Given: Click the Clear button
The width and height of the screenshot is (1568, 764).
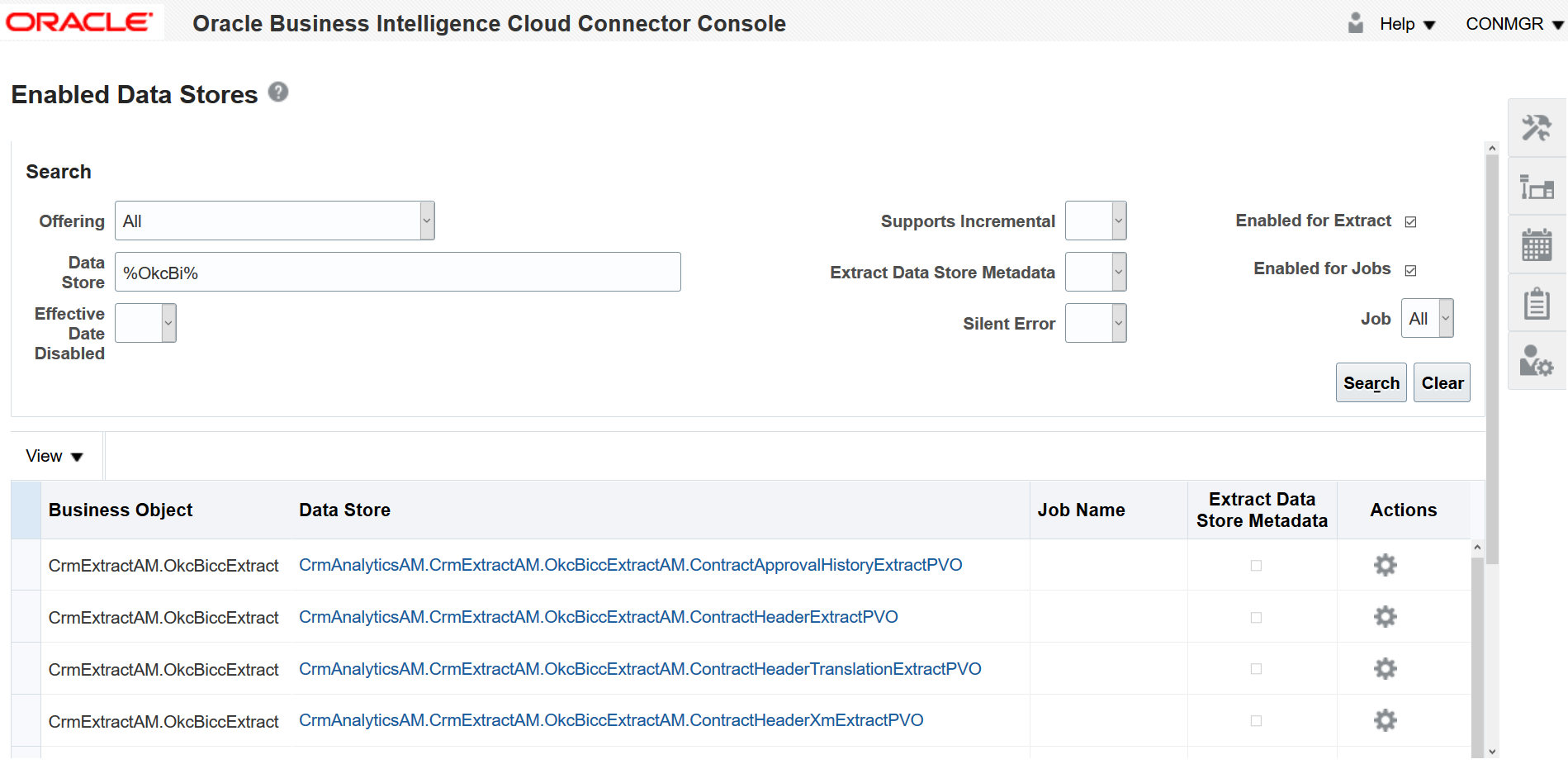Looking at the screenshot, I should pyautogui.click(x=1442, y=382).
